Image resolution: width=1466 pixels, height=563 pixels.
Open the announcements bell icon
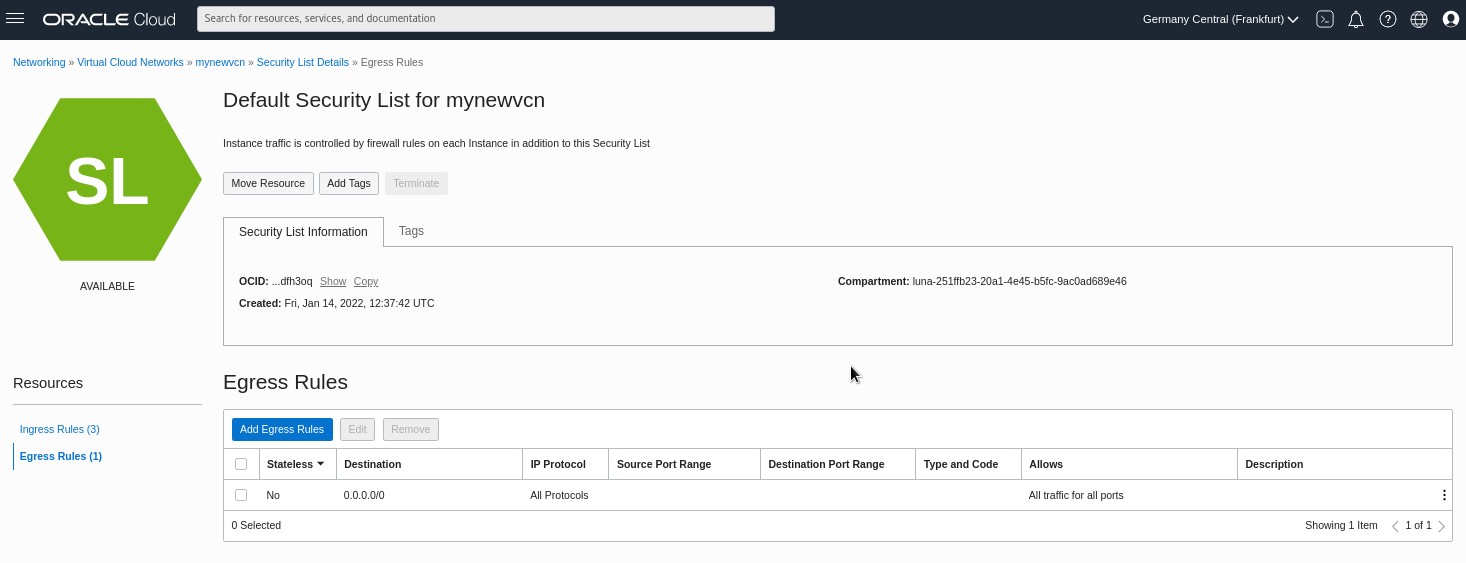[x=1356, y=19]
